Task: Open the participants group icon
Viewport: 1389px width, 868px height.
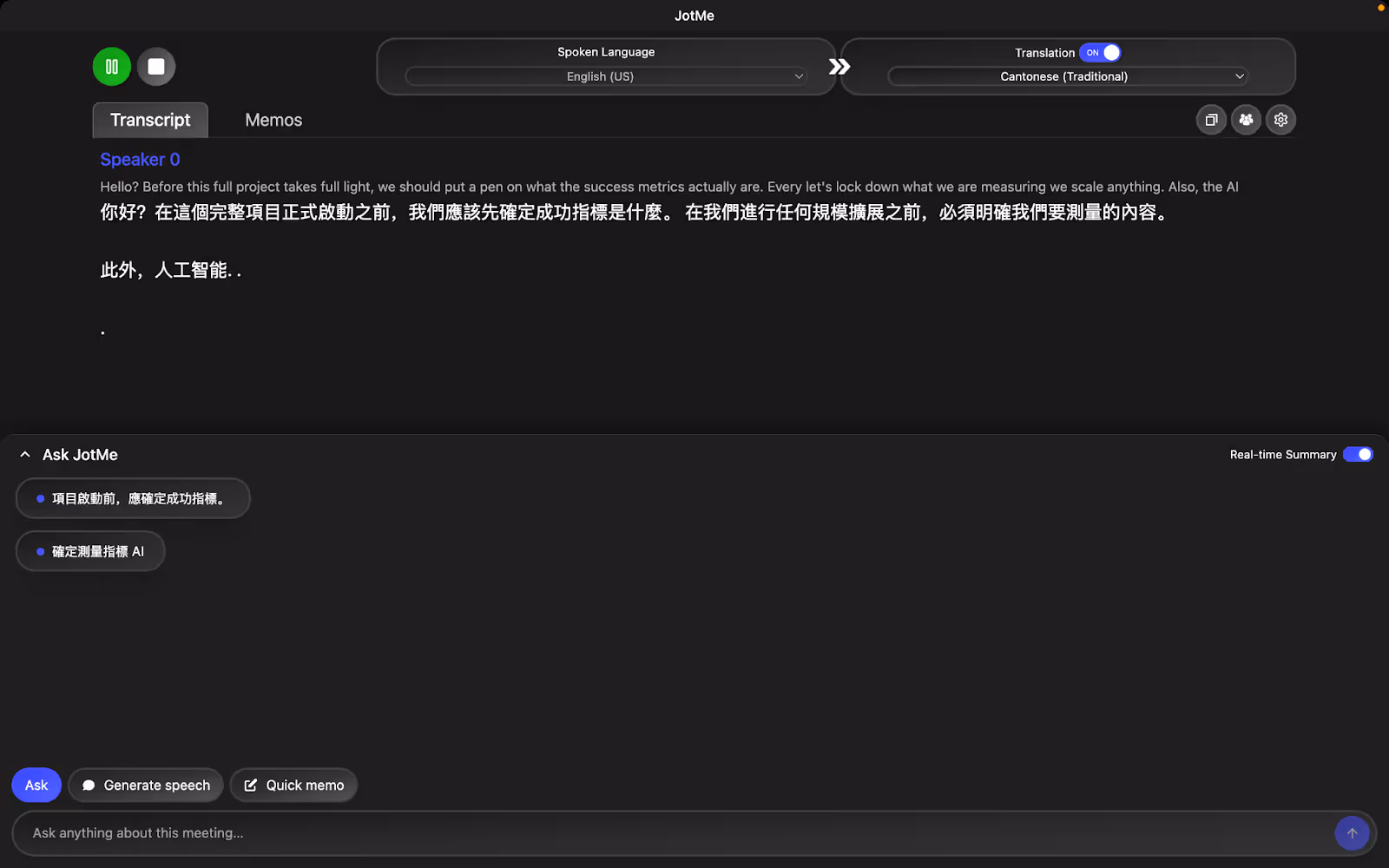Action: 1246,120
